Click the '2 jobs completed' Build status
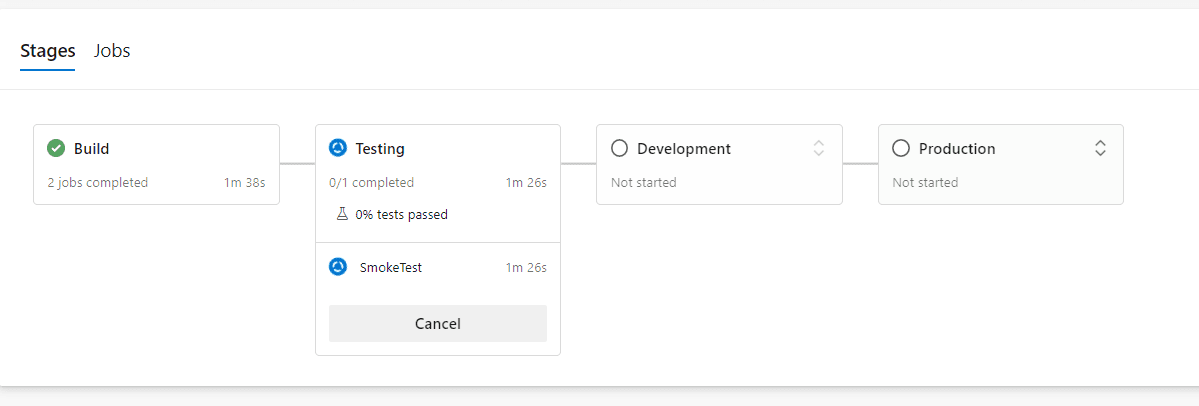Image resolution: width=1199 pixels, height=406 pixels. pos(98,183)
